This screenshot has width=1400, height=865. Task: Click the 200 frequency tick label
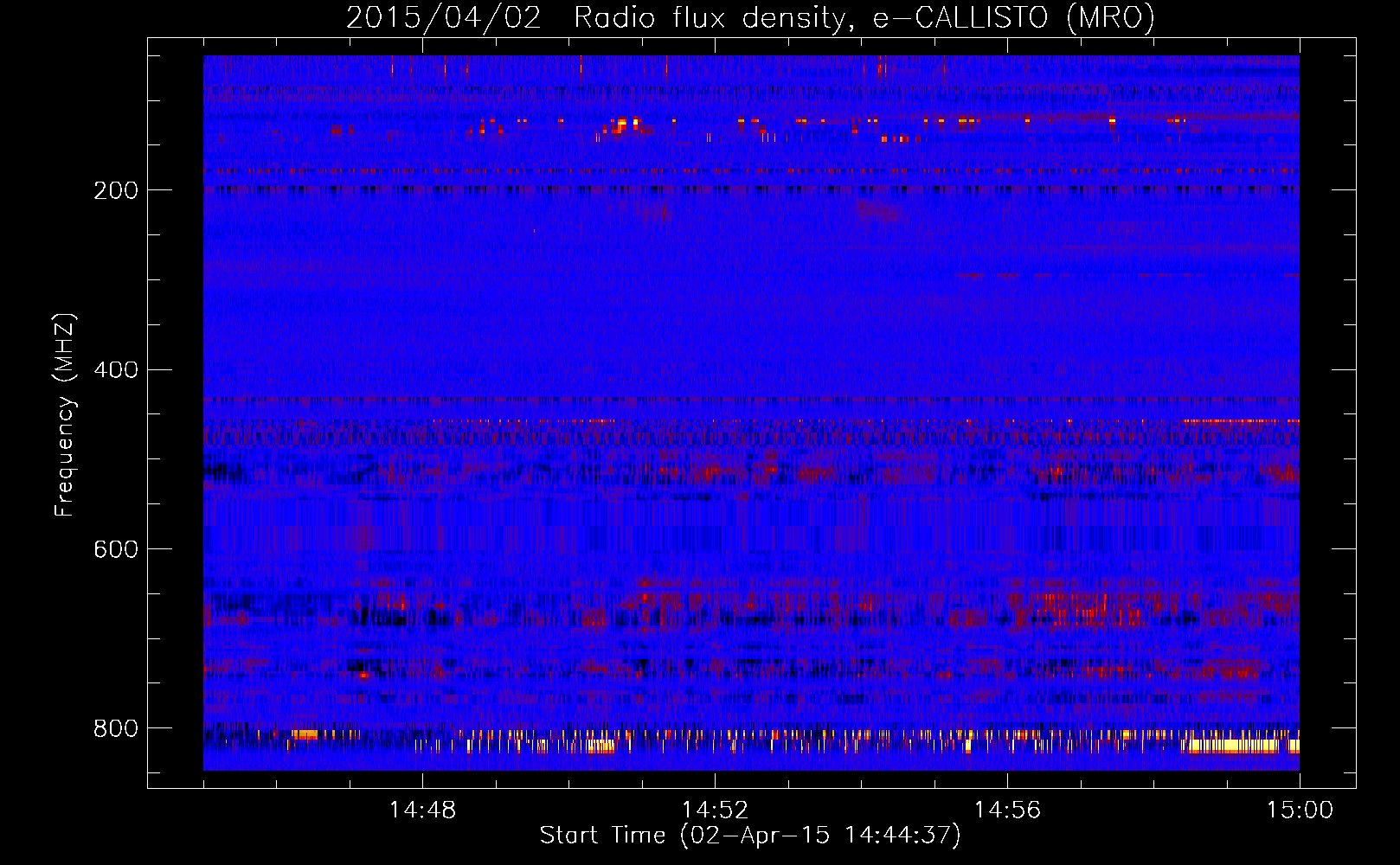tap(116, 190)
